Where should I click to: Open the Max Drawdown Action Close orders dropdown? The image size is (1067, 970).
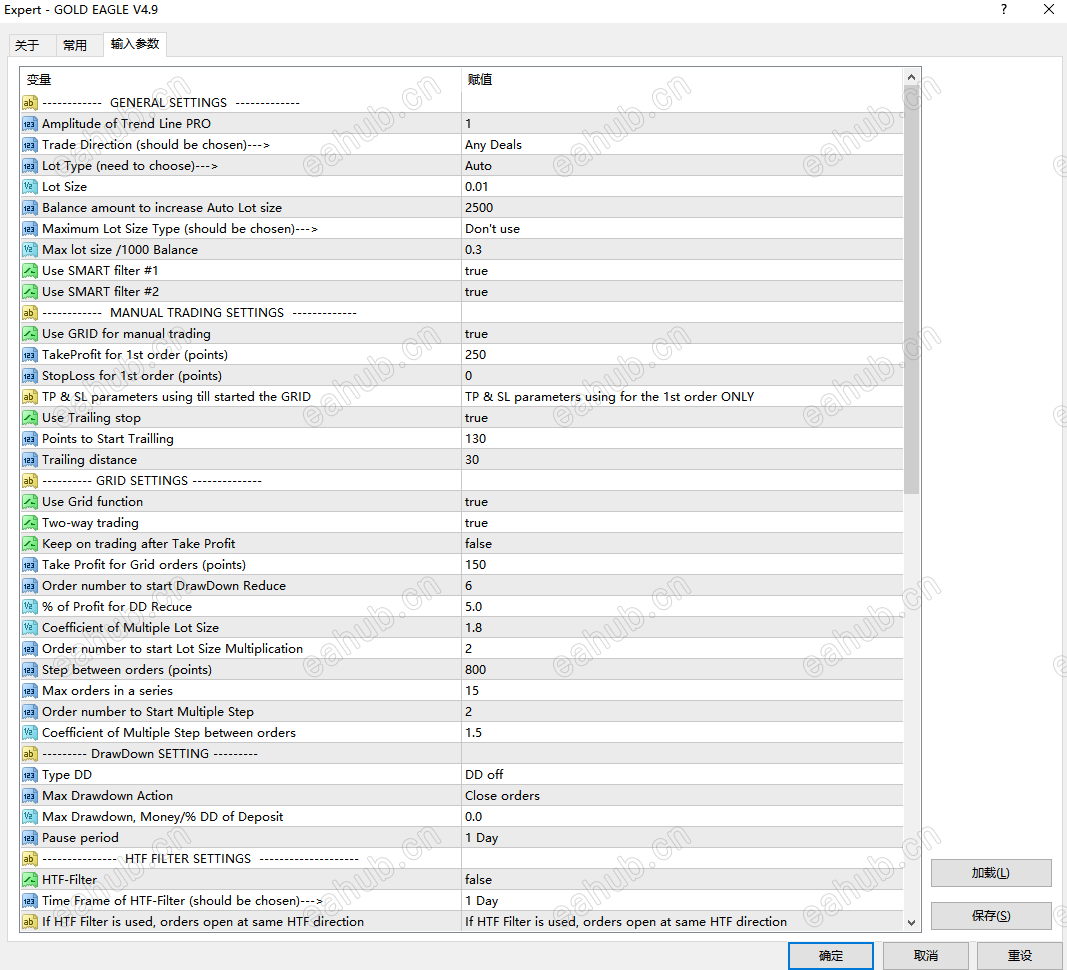click(x=683, y=796)
